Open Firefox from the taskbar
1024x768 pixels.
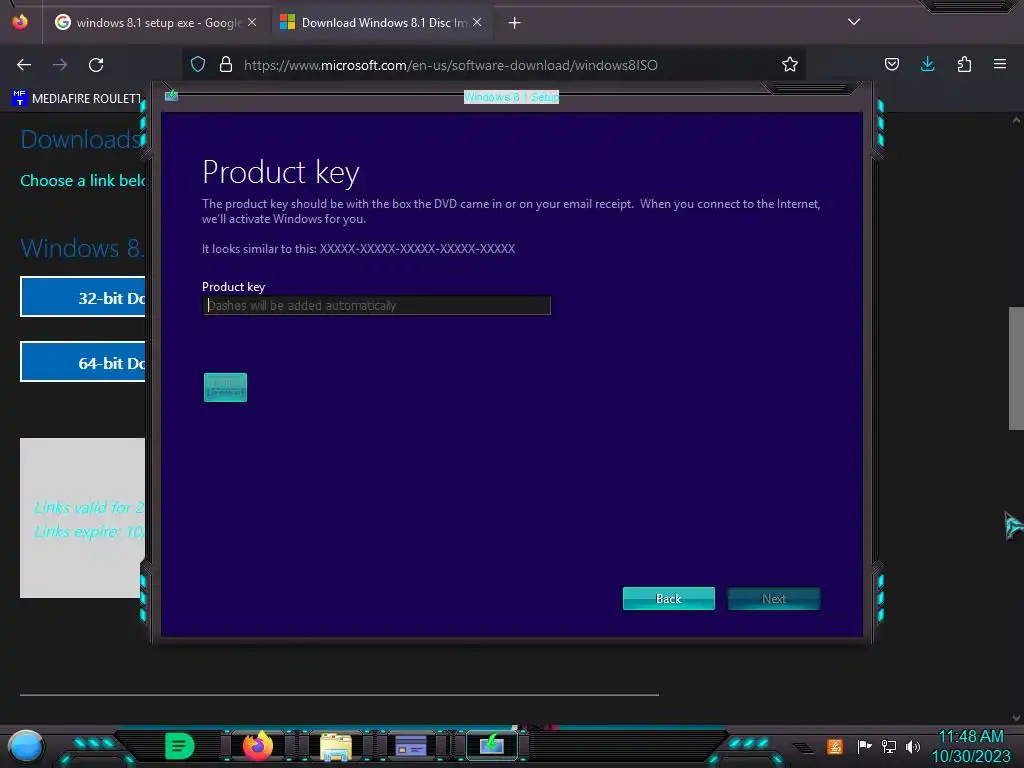pos(258,745)
